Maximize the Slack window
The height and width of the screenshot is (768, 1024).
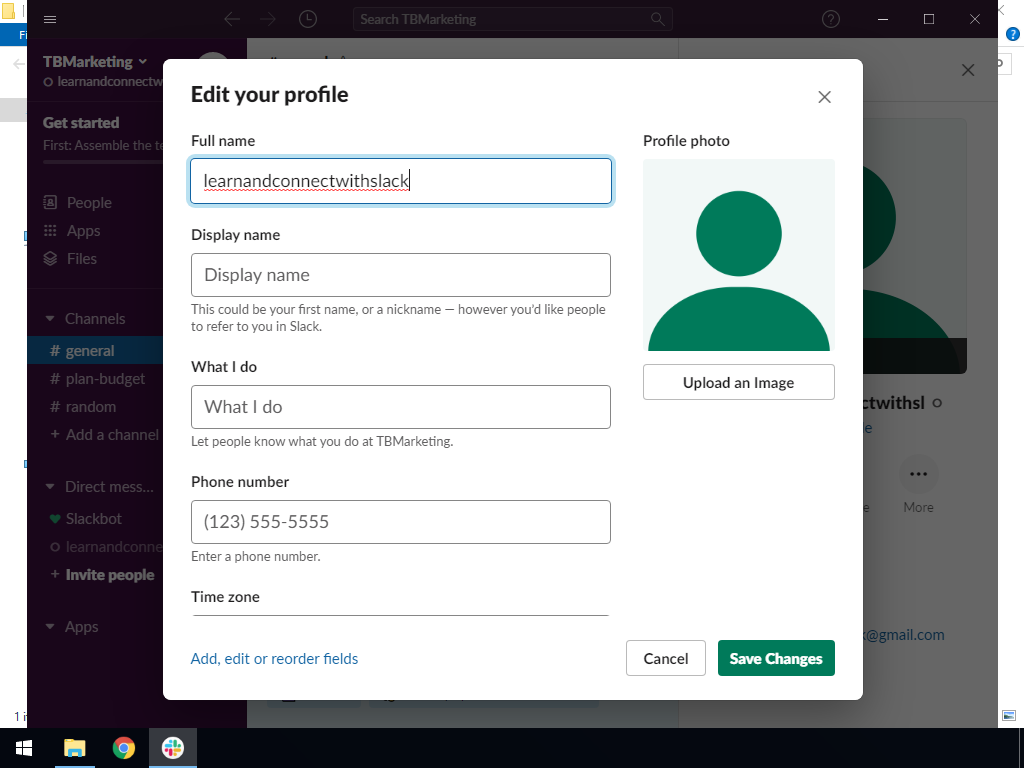pos(929,20)
